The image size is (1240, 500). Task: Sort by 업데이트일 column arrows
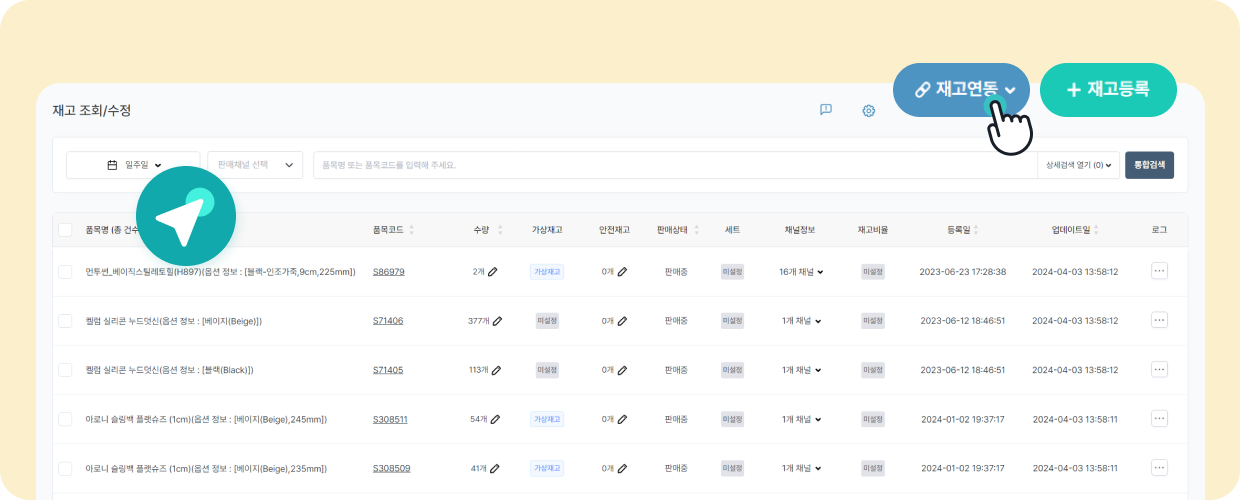1096,230
